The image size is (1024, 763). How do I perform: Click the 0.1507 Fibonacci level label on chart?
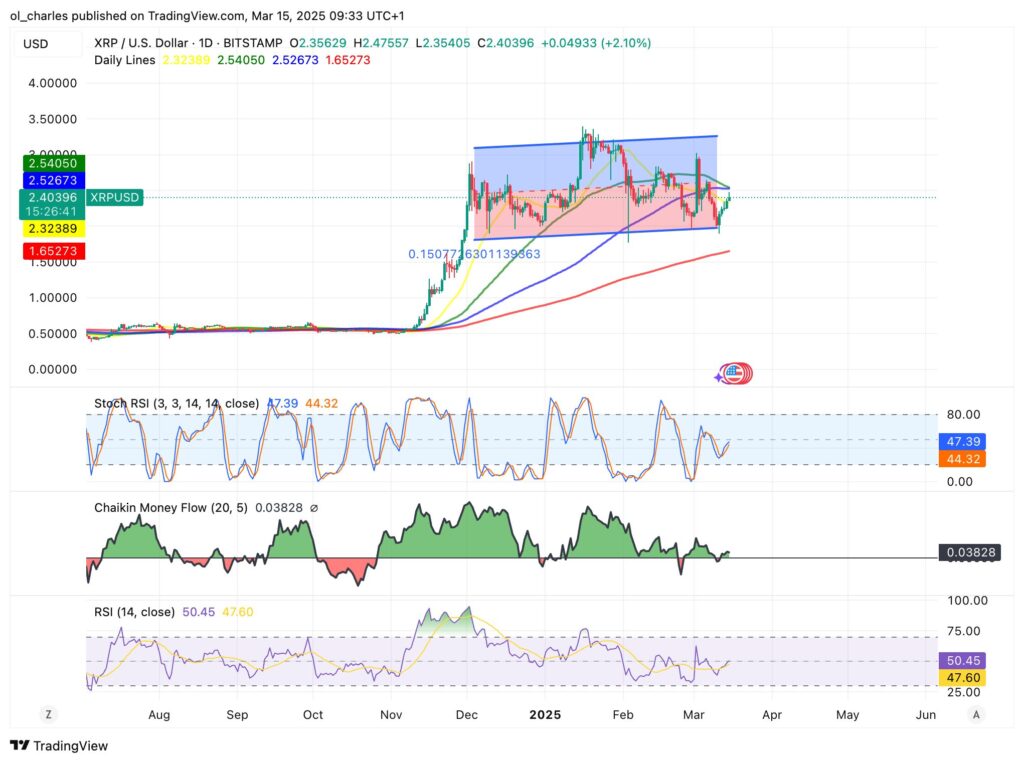coord(475,254)
